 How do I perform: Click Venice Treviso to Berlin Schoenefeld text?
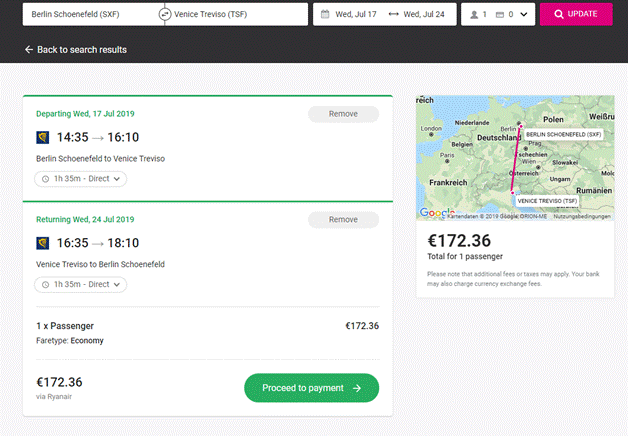click(101, 265)
